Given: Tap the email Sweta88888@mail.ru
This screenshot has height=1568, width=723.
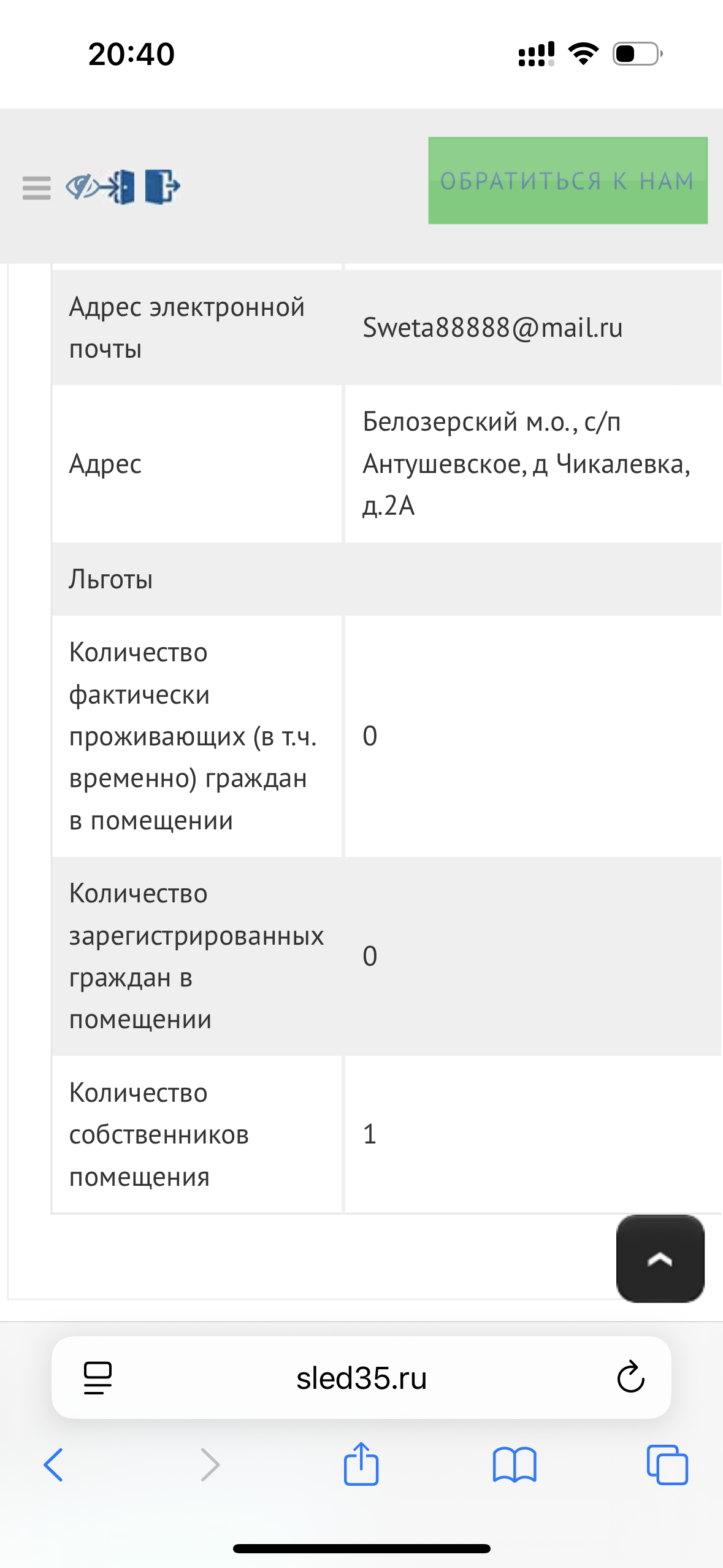Looking at the screenshot, I should [492, 328].
